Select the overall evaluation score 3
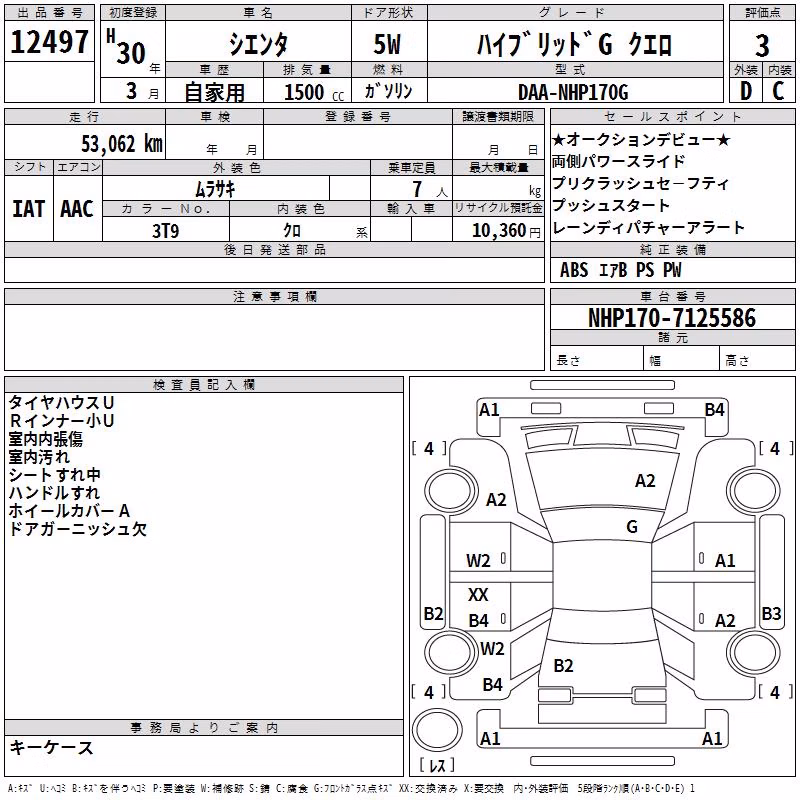Viewport: 800px width, 800px height. 762,46
